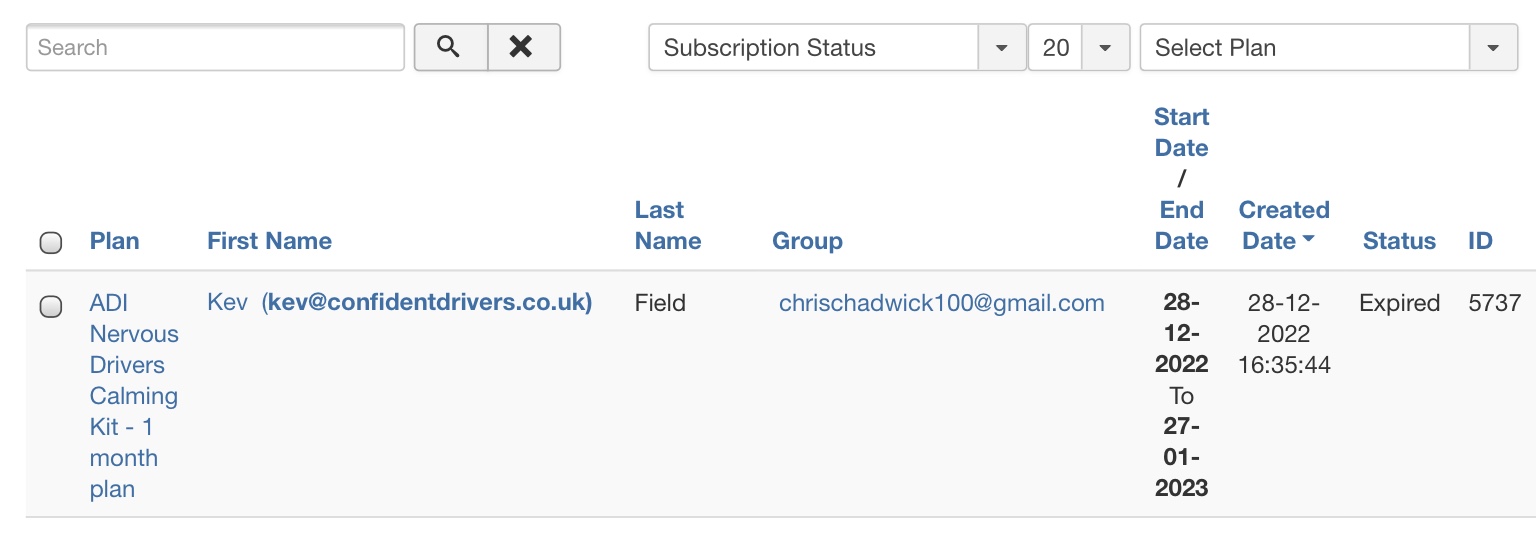Click the magnifying glass search icon
Screen dimensions: 1536x534
tap(451, 47)
